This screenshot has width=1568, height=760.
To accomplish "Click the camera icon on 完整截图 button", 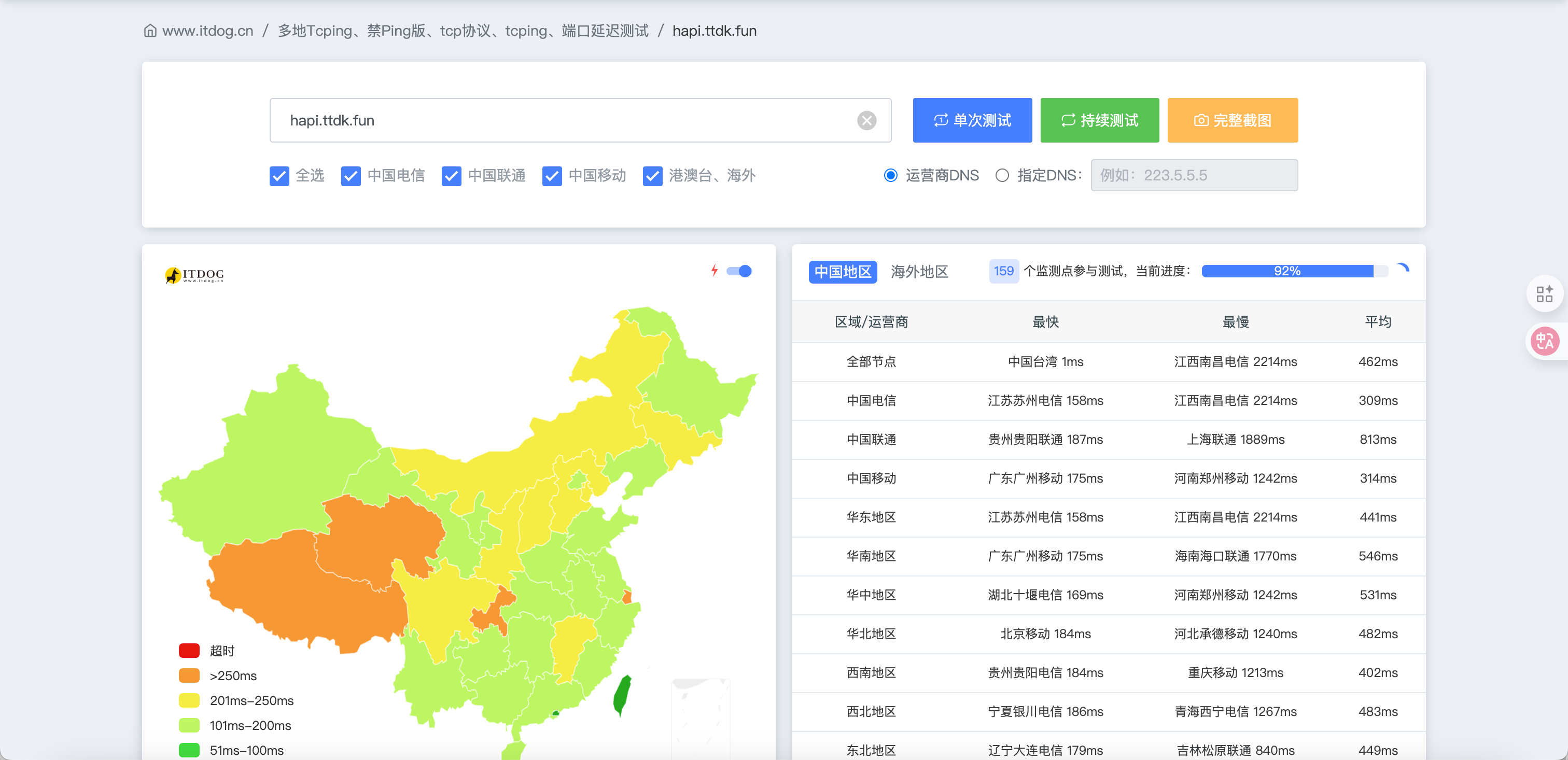I will click(1200, 120).
